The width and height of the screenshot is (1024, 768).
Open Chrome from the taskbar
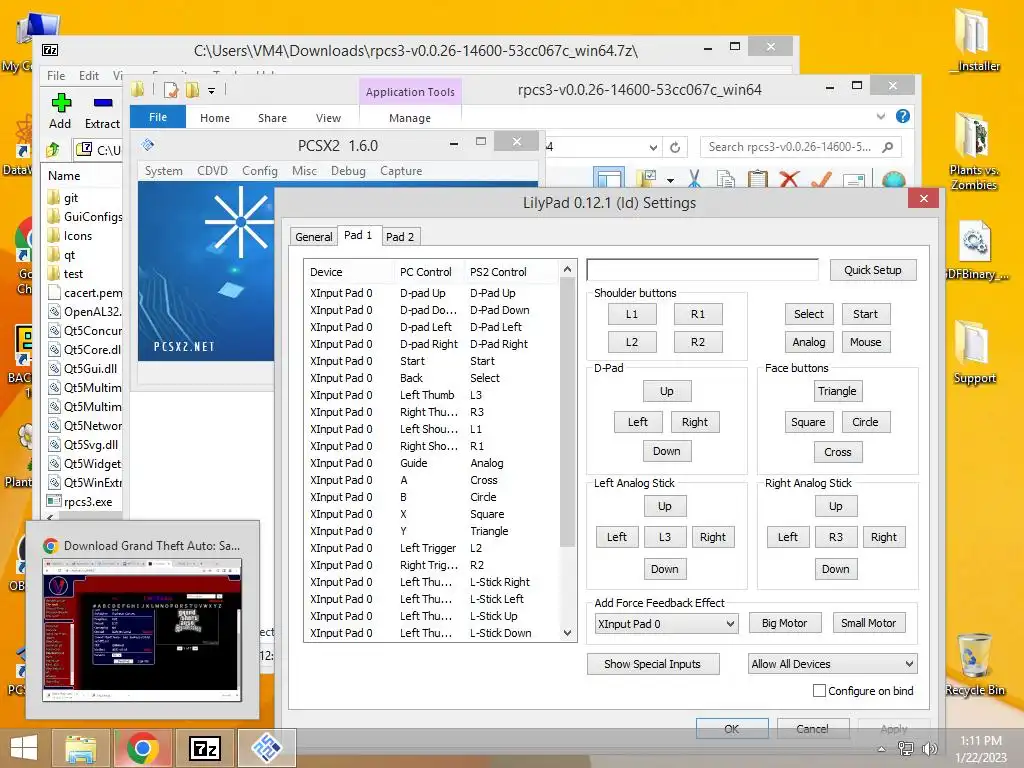coord(143,748)
